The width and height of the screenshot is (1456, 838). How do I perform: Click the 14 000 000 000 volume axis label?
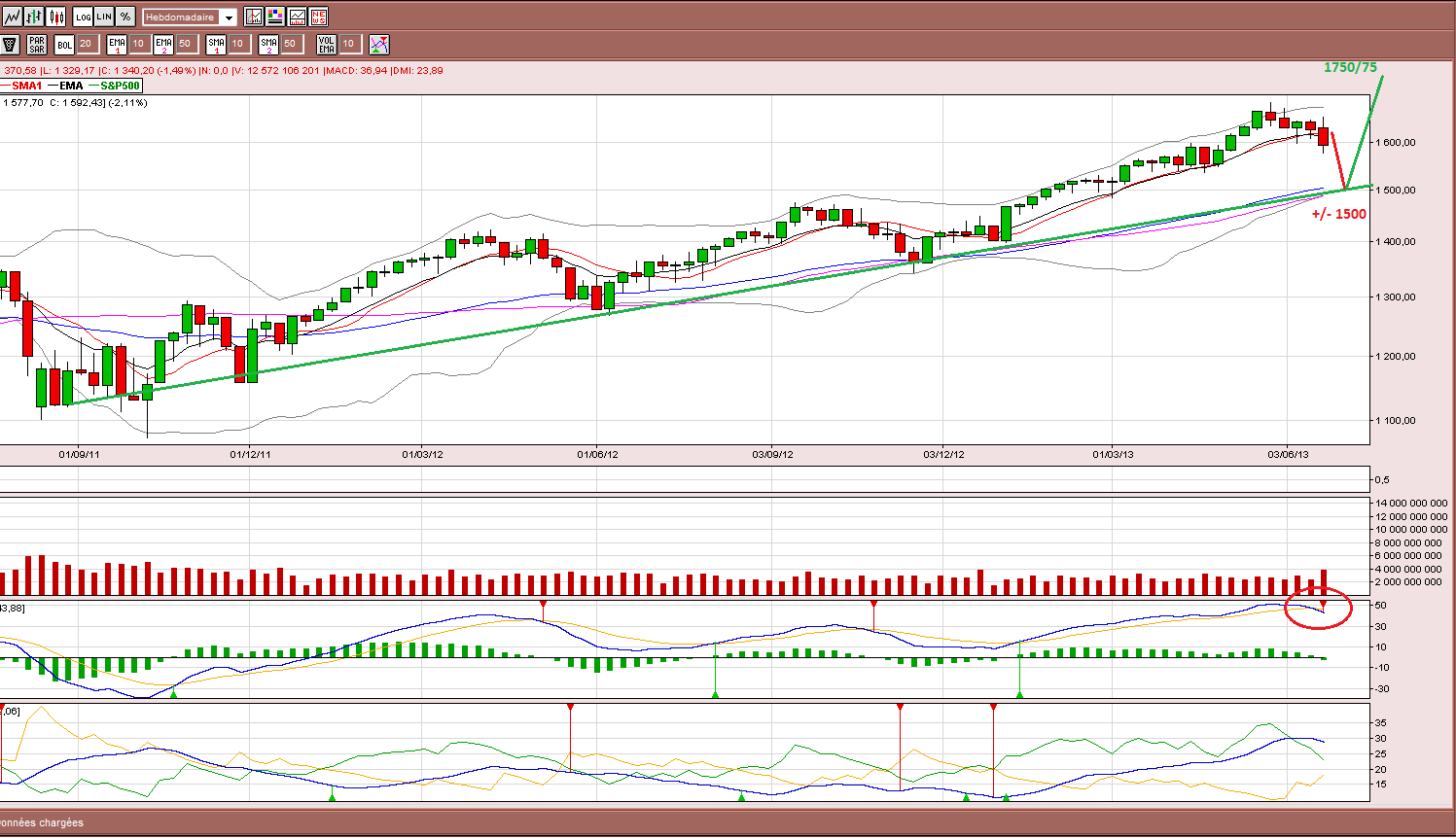point(1411,503)
